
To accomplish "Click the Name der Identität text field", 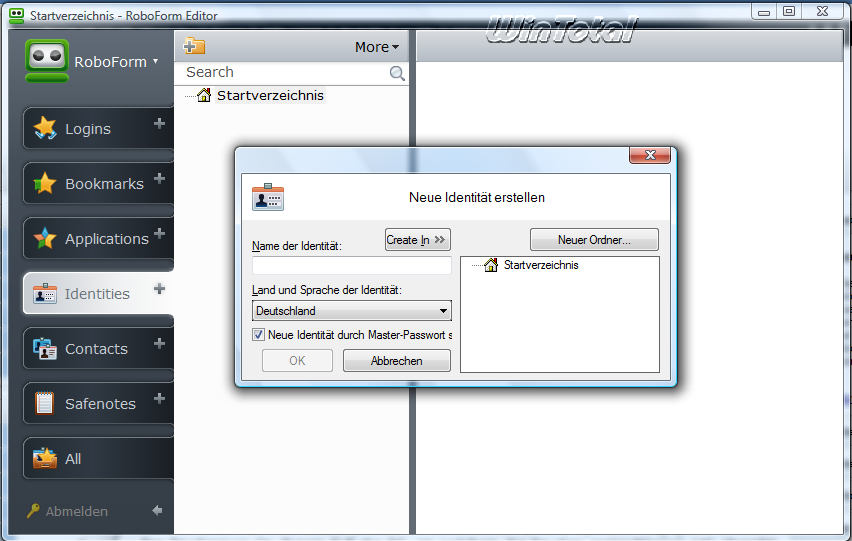I will tap(352, 266).
